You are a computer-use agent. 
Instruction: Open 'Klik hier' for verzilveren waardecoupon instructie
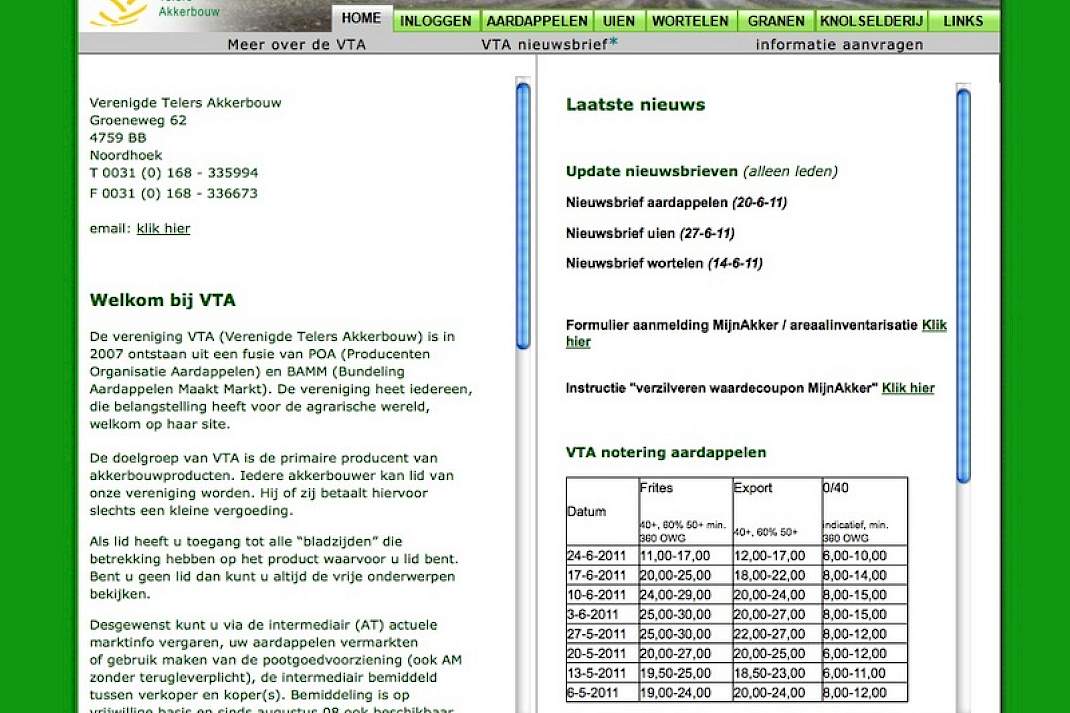(908, 388)
